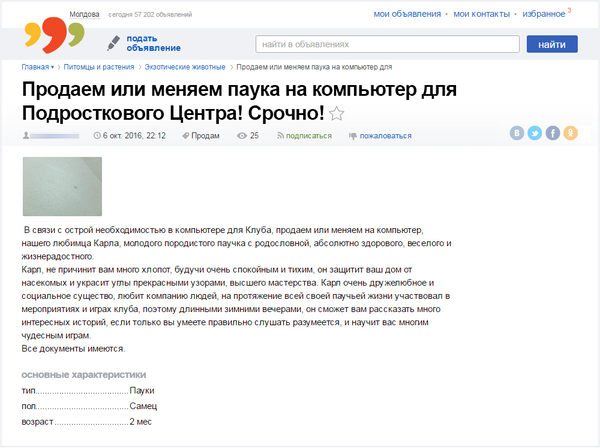Share listing on Twitter
This screenshot has width=600, height=448.
(535, 134)
